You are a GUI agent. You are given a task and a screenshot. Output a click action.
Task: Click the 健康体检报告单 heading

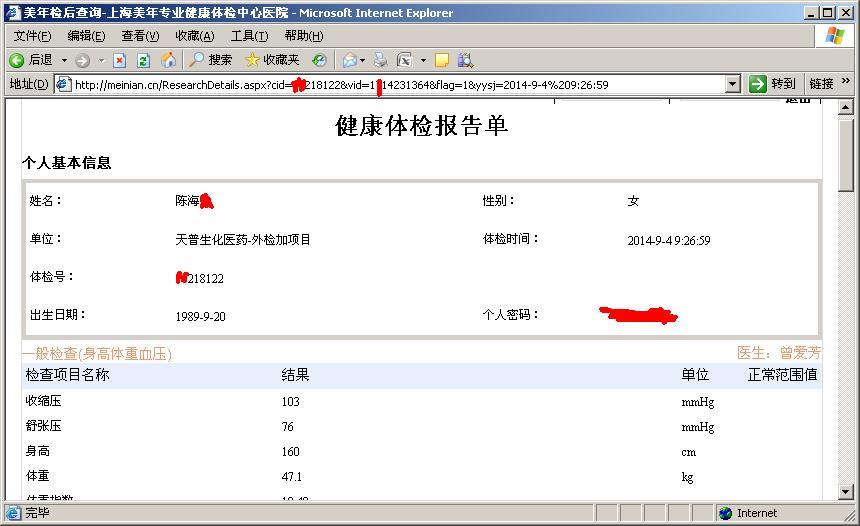[x=421, y=126]
